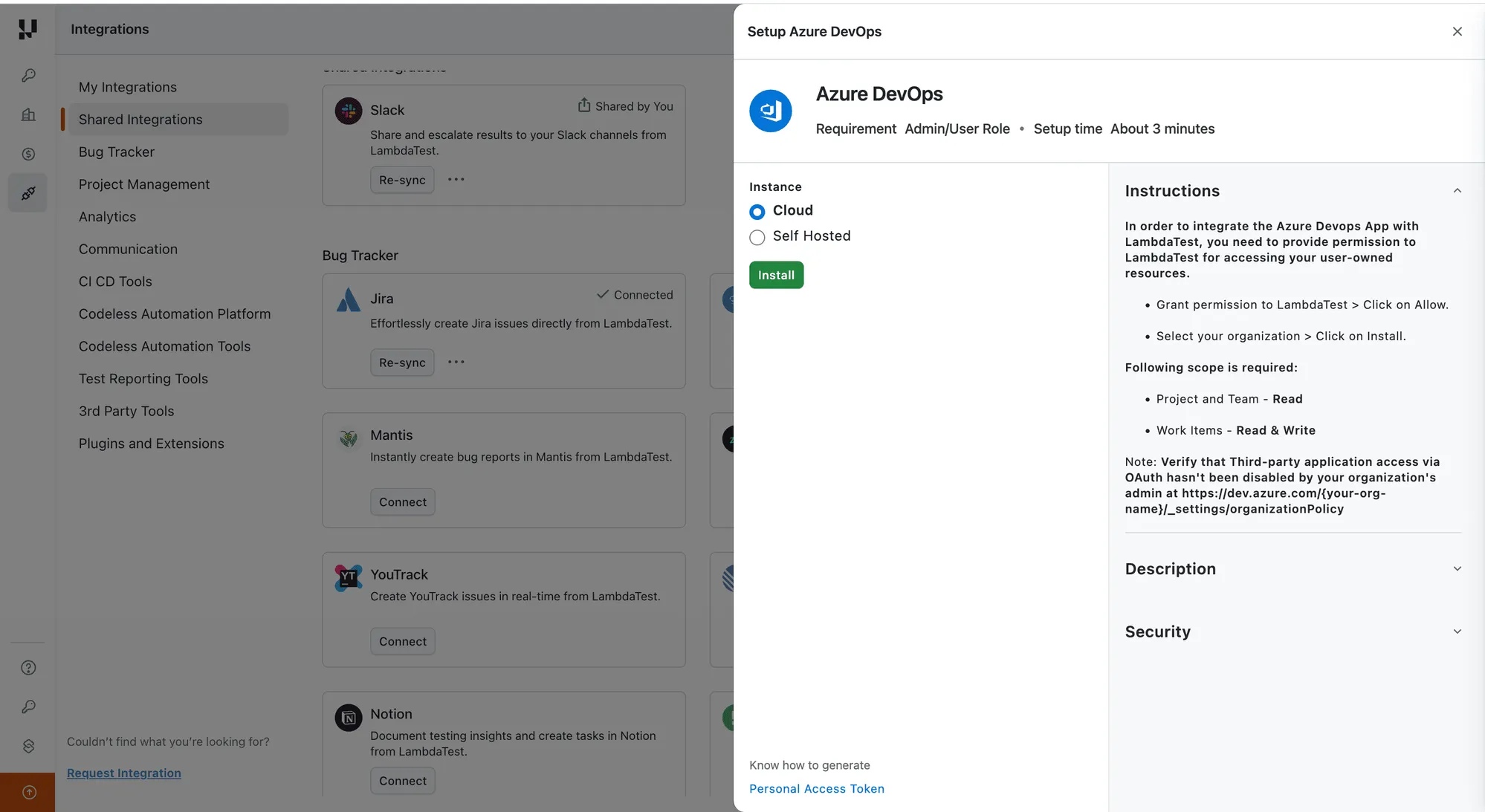Go to Bug Tracker category

[117, 152]
